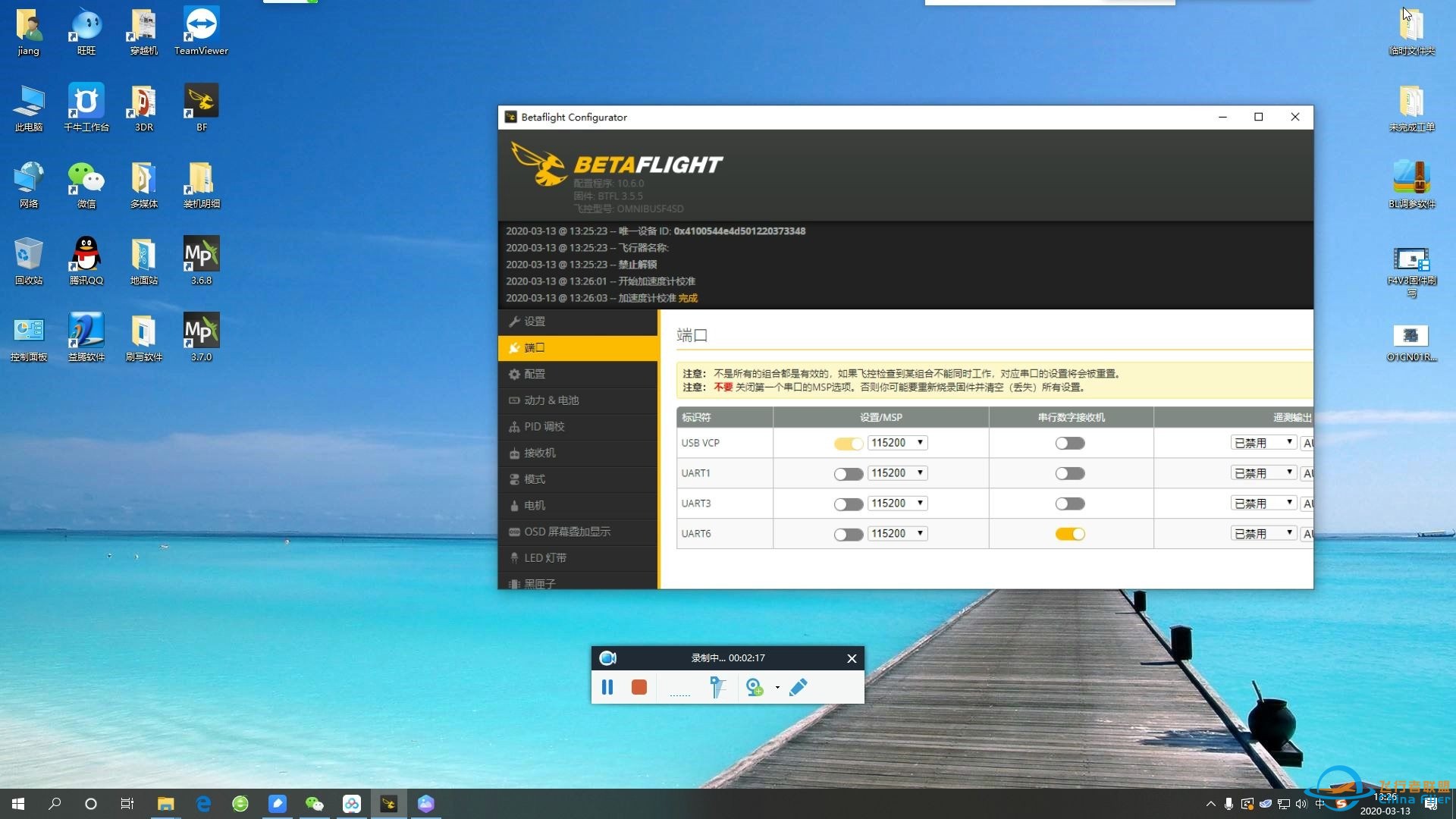This screenshot has height=819, width=1456.
Task: Open the 益腾软件 desktop icon
Action: (86, 337)
